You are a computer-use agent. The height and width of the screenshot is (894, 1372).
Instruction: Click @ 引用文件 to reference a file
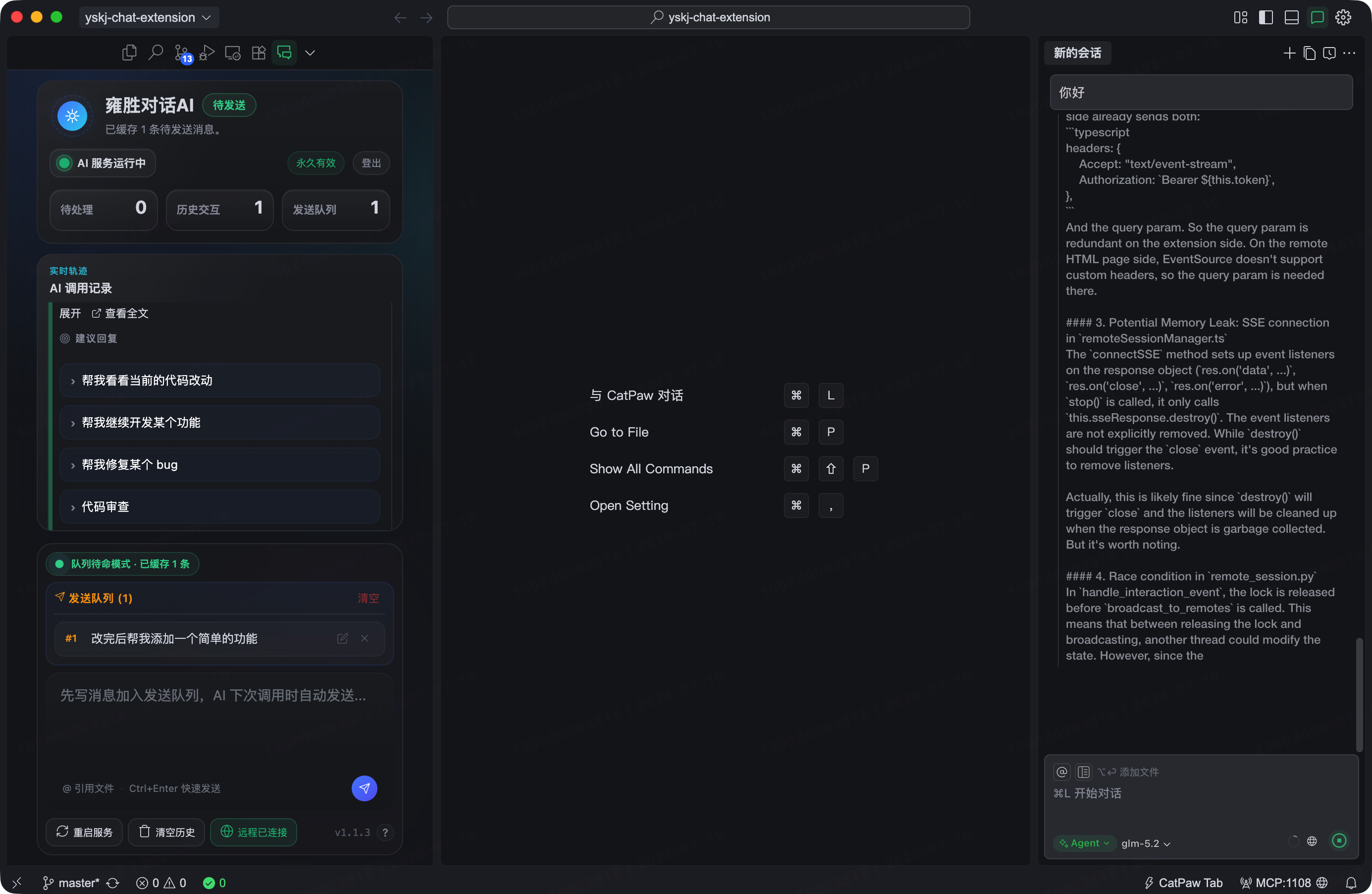pyautogui.click(x=88, y=788)
